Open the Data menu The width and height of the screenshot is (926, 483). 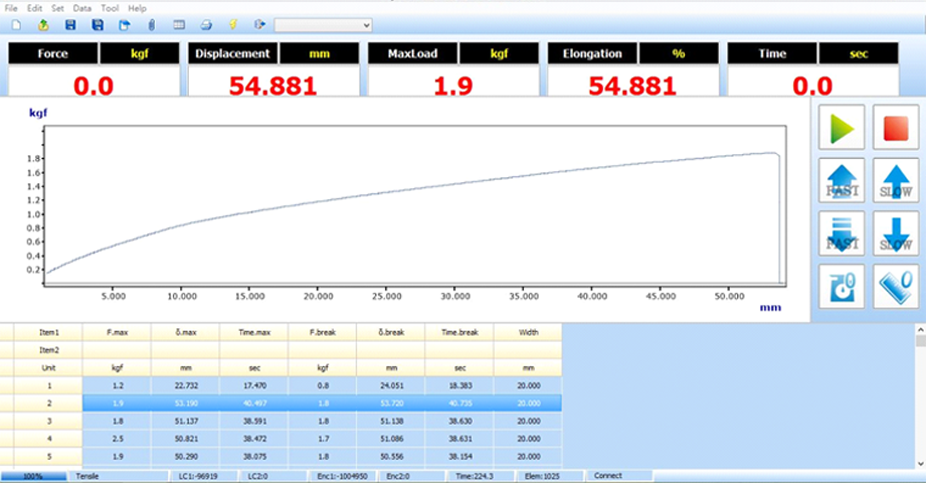tap(82, 8)
